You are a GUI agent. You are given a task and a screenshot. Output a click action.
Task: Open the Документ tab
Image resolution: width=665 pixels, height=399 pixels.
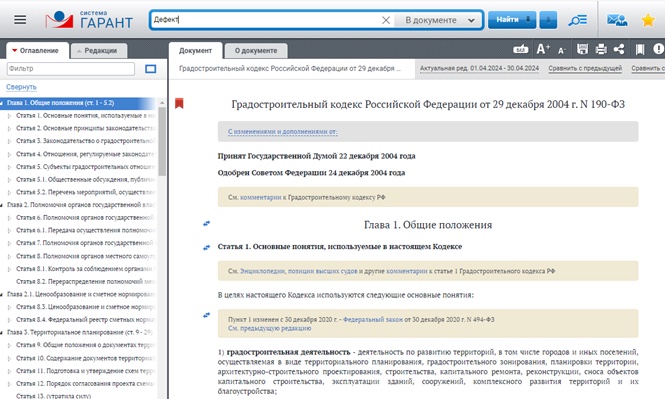tap(195, 50)
